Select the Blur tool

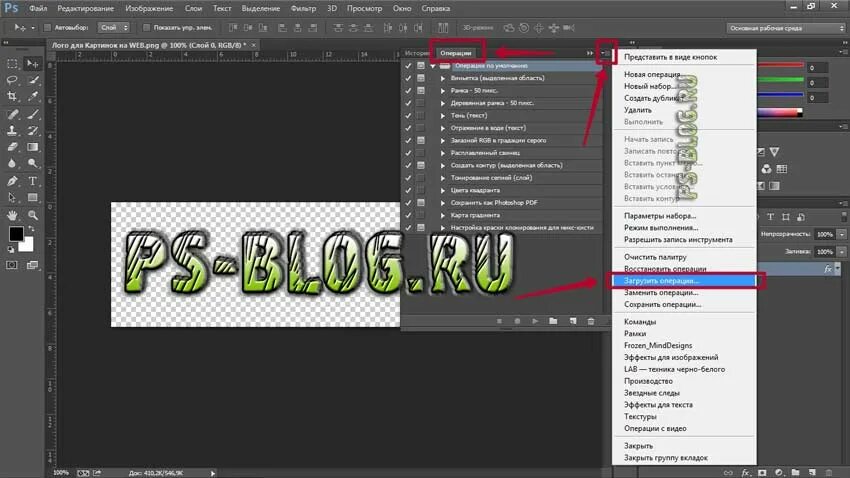click(12, 163)
